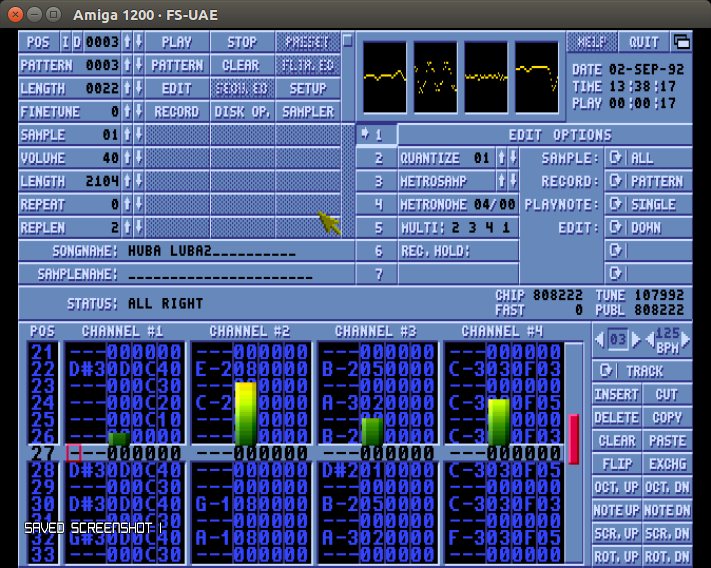Select edit options page 5 tab
Screen dimensions: 711x568
pos(377,228)
